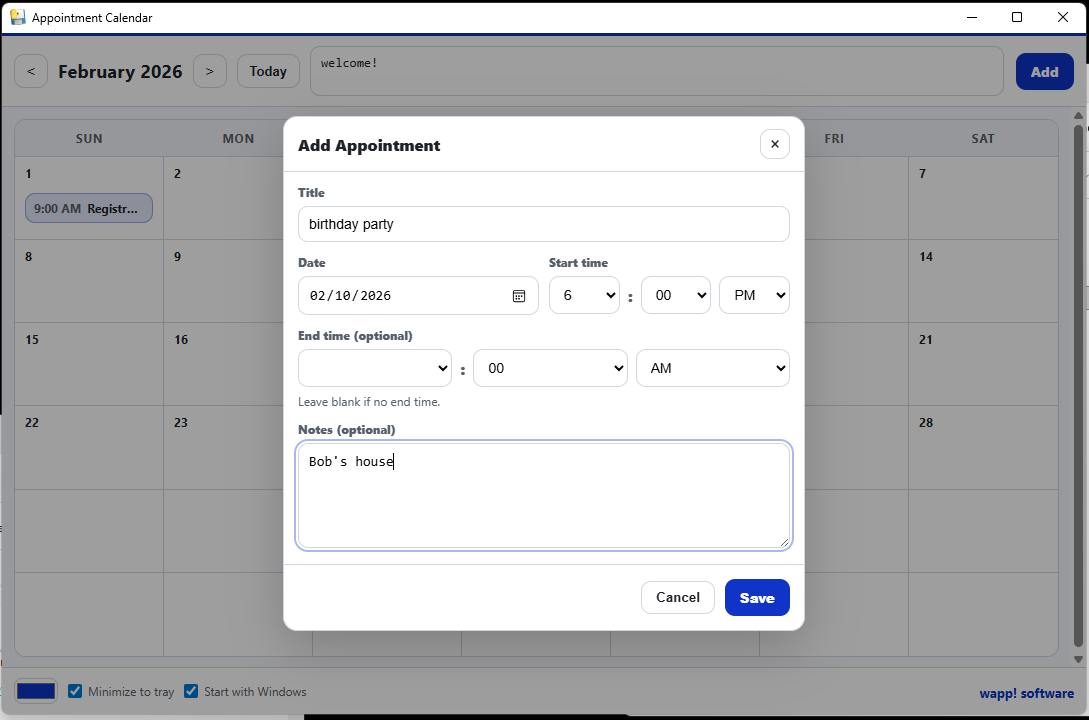Jump to Today in the calendar
The width and height of the screenshot is (1089, 720).
[268, 71]
